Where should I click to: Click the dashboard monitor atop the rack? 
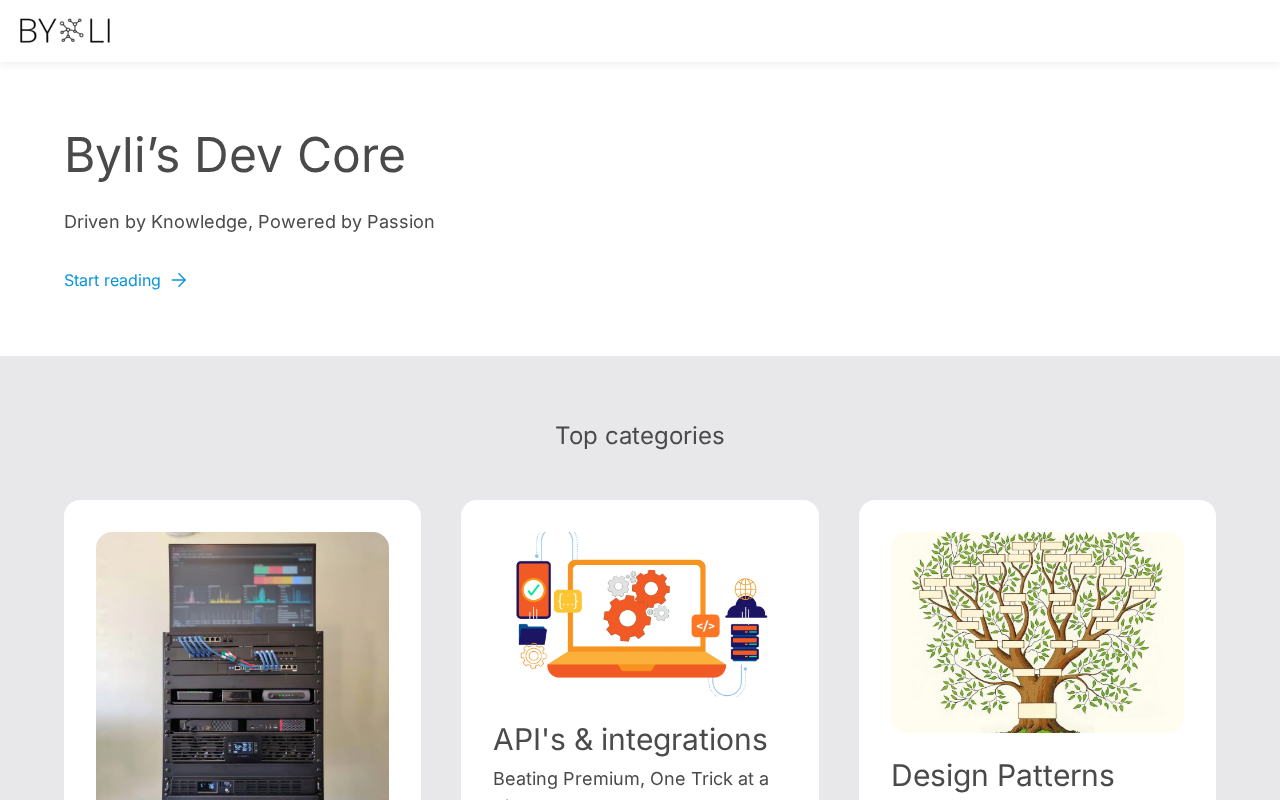(x=243, y=587)
